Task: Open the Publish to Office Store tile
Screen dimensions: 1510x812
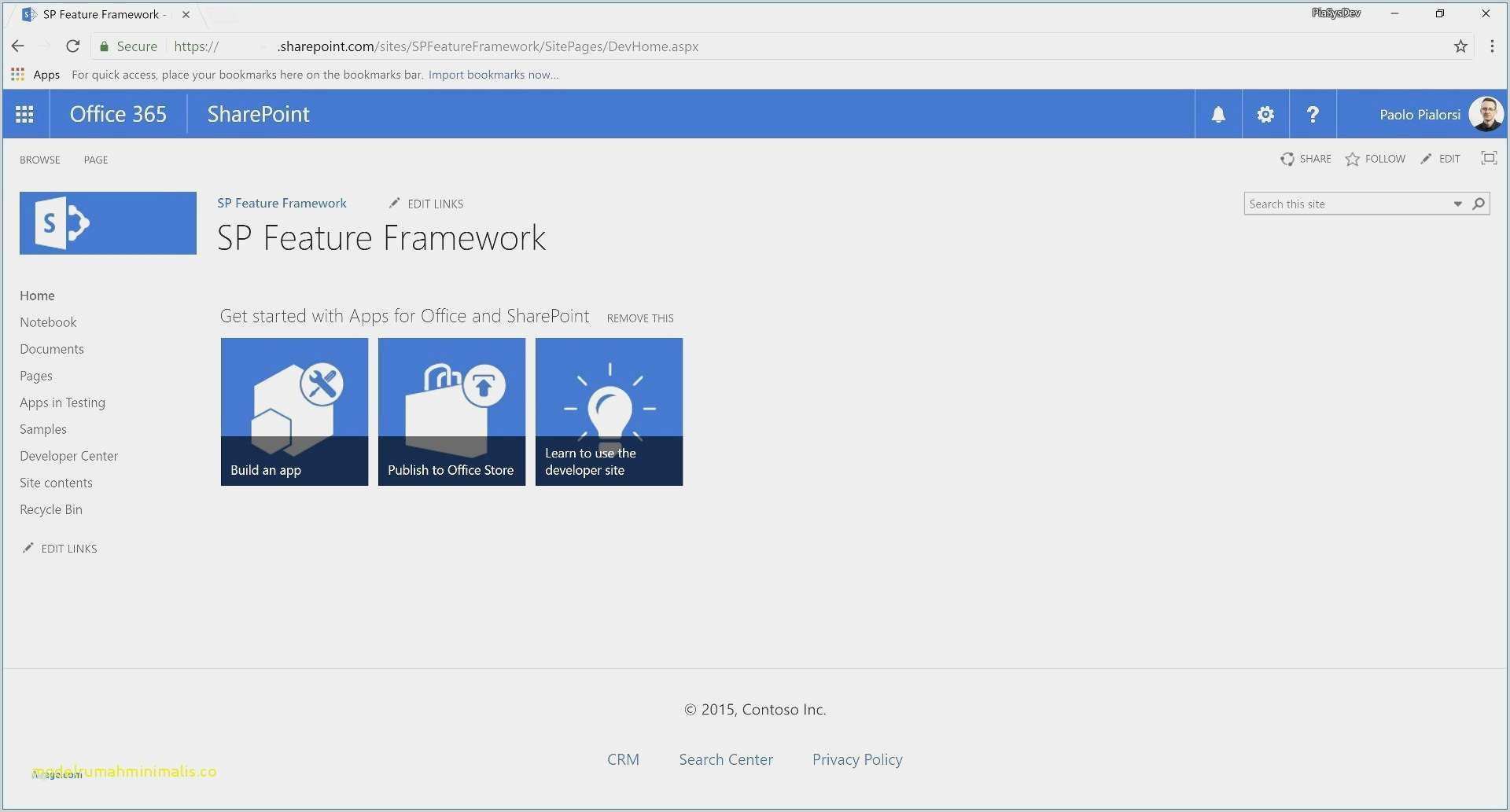Action: [451, 412]
